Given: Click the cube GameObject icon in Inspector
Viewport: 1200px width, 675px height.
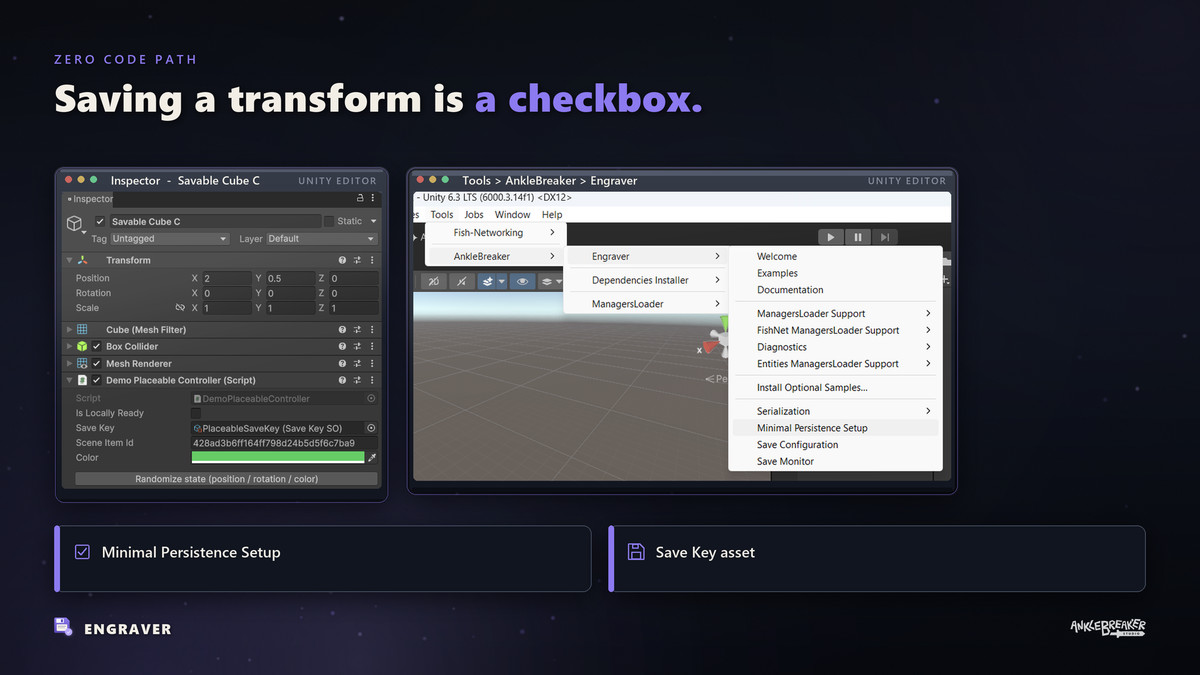Looking at the screenshot, I should point(75,222).
